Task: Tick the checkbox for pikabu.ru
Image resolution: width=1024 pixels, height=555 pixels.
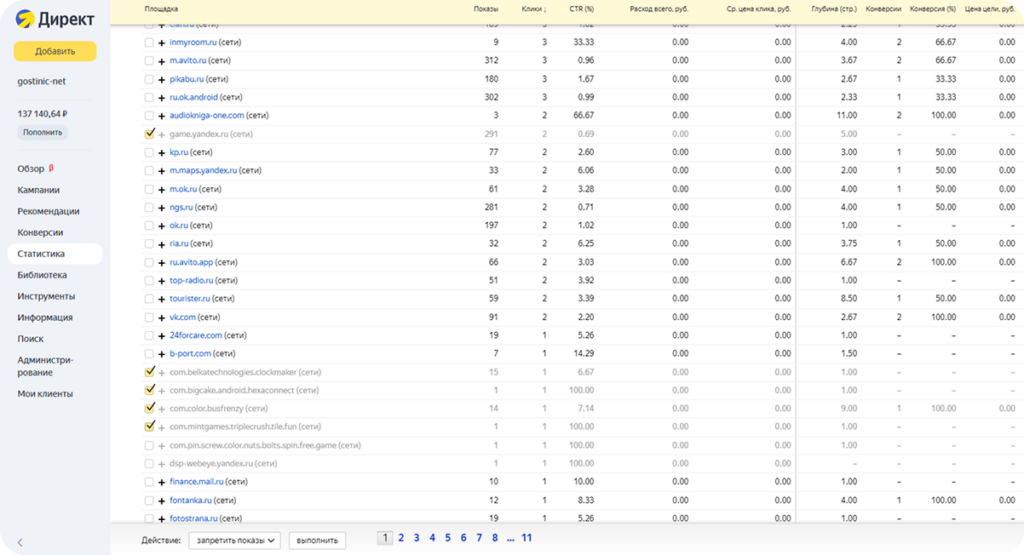Action: (x=149, y=78)
